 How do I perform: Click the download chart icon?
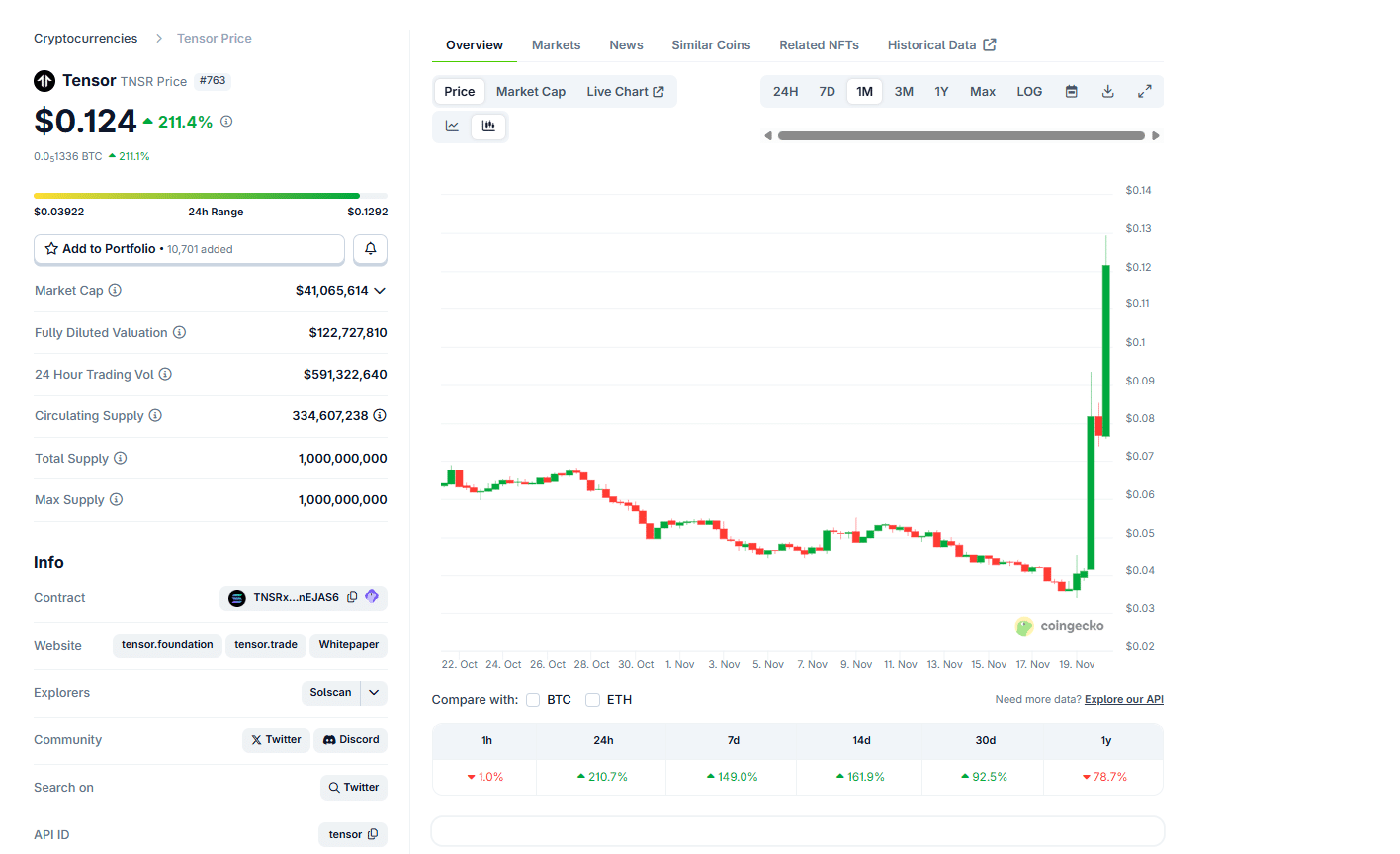[x=1108, y=90]
